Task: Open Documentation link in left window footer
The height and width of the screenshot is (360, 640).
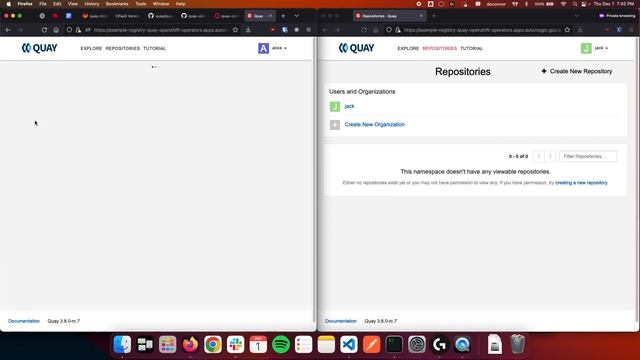Action: click(24, 321)
